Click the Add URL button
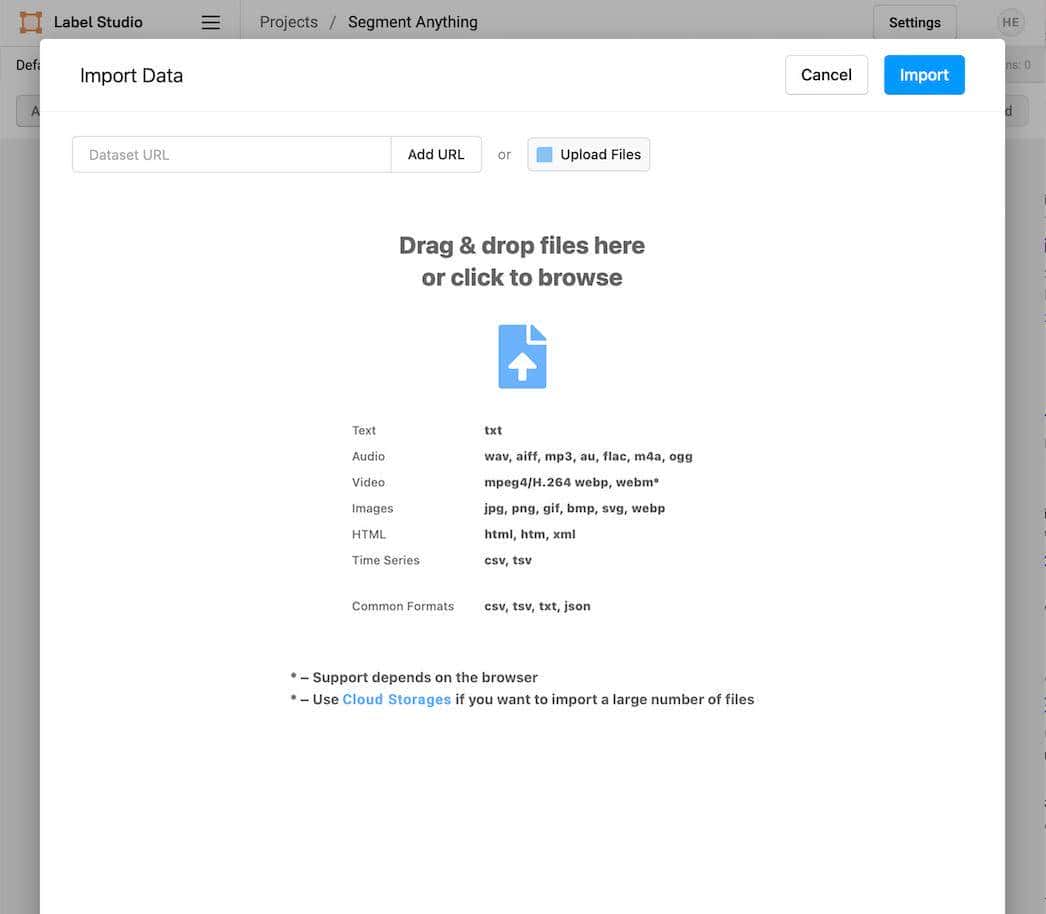Viewport: 1046px width, 914px height. (x=436, y=155)
